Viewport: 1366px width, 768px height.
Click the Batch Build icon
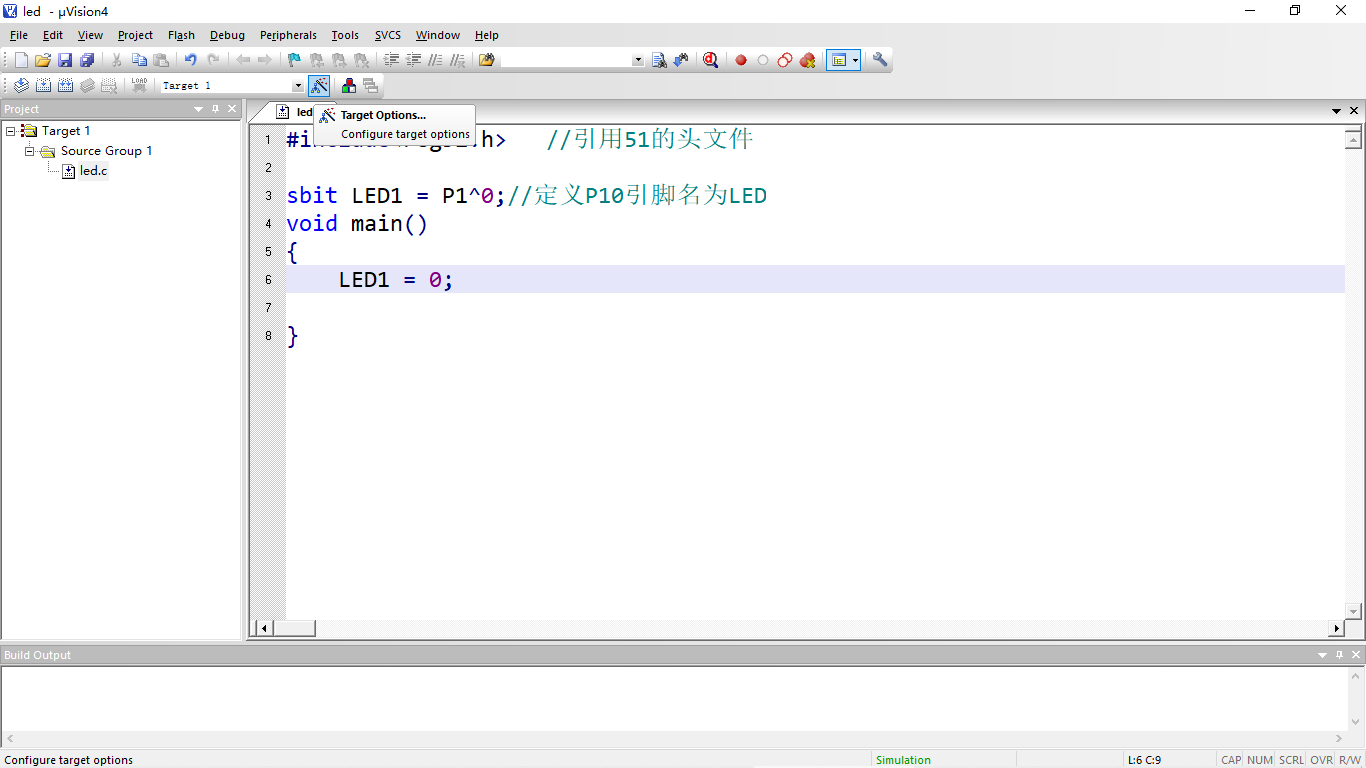click(x=87, y=86)
